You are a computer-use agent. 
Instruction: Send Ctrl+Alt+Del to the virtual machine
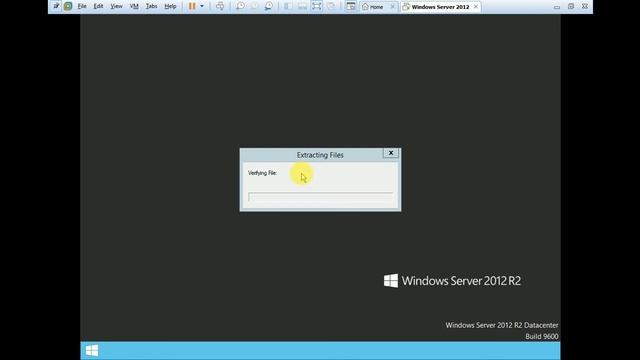pos(220,6)
